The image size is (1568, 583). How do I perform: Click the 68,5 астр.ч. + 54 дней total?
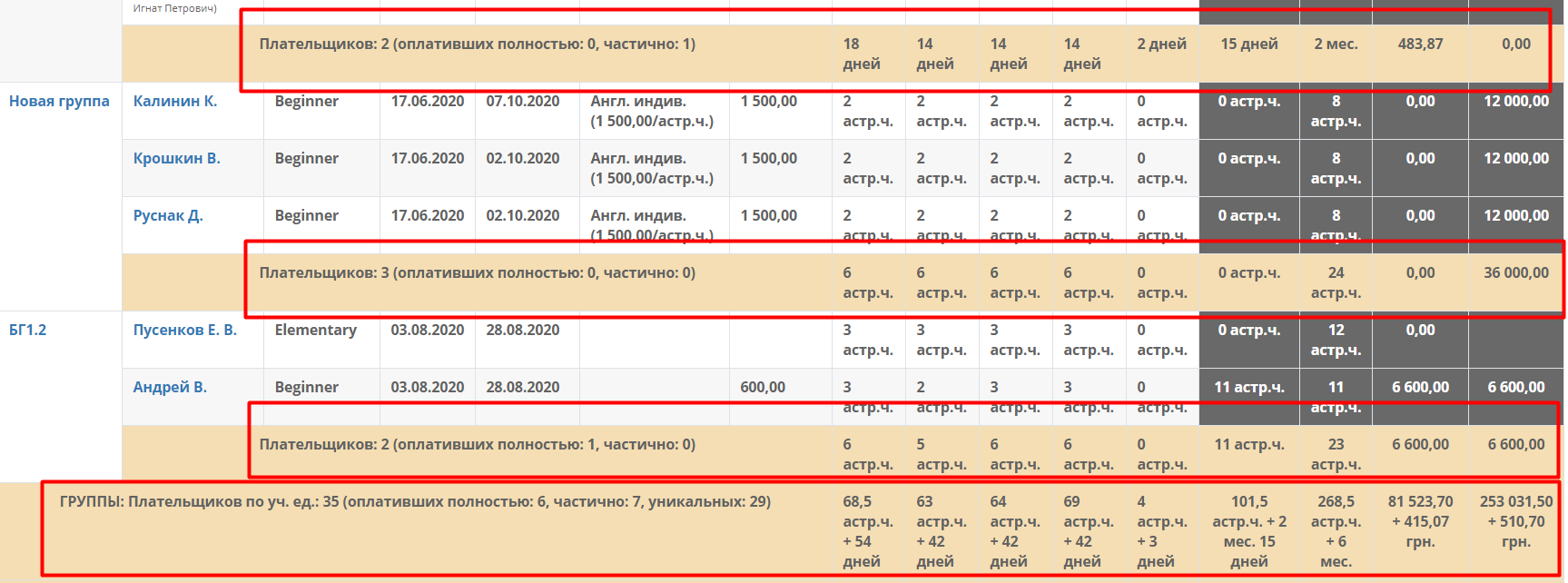(x=868, y=531)
